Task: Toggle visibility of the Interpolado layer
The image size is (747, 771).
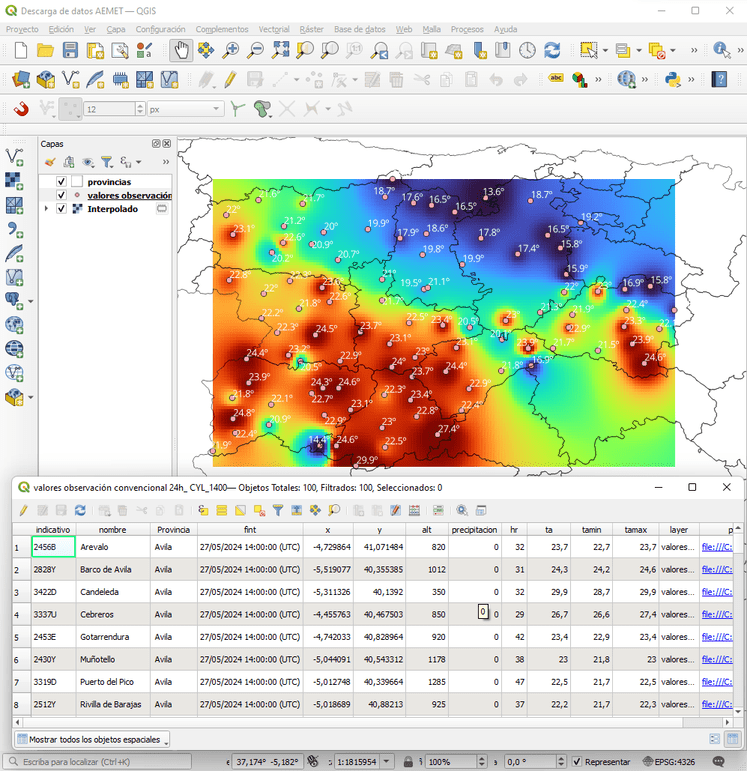Action: [x=61, y=208]
